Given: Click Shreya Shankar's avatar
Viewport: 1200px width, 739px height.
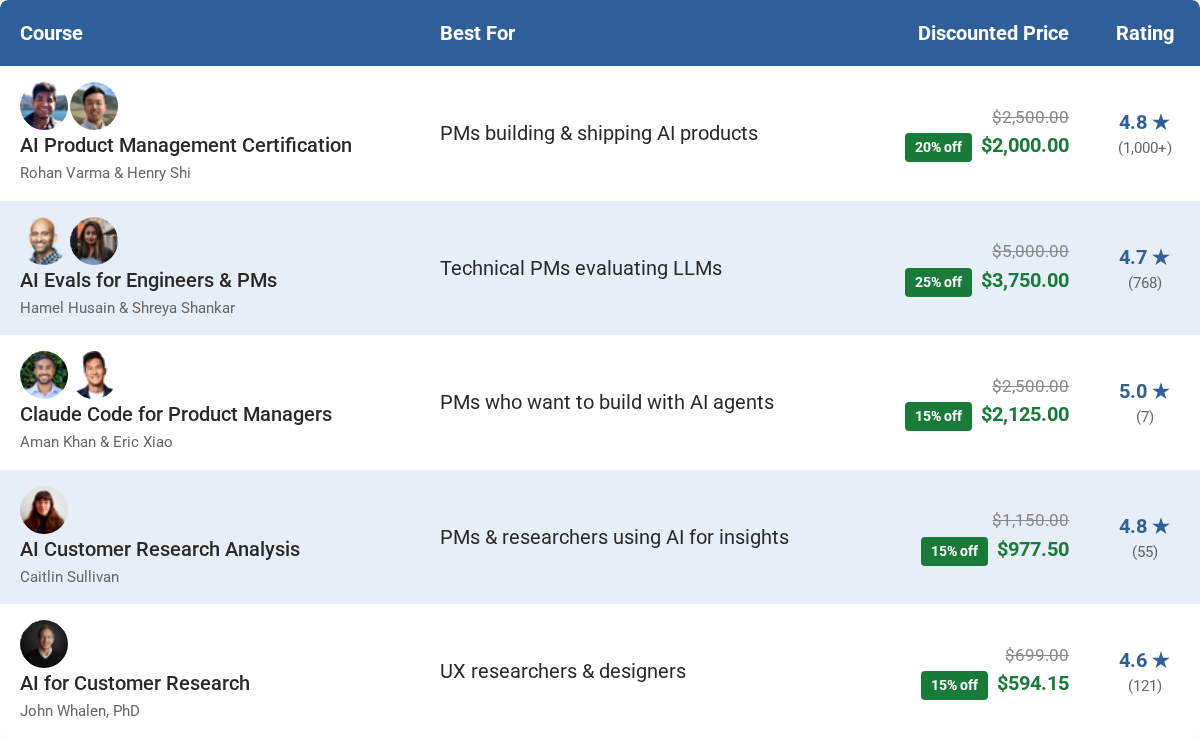Looking at the screenshot, I should coord(94,241).
